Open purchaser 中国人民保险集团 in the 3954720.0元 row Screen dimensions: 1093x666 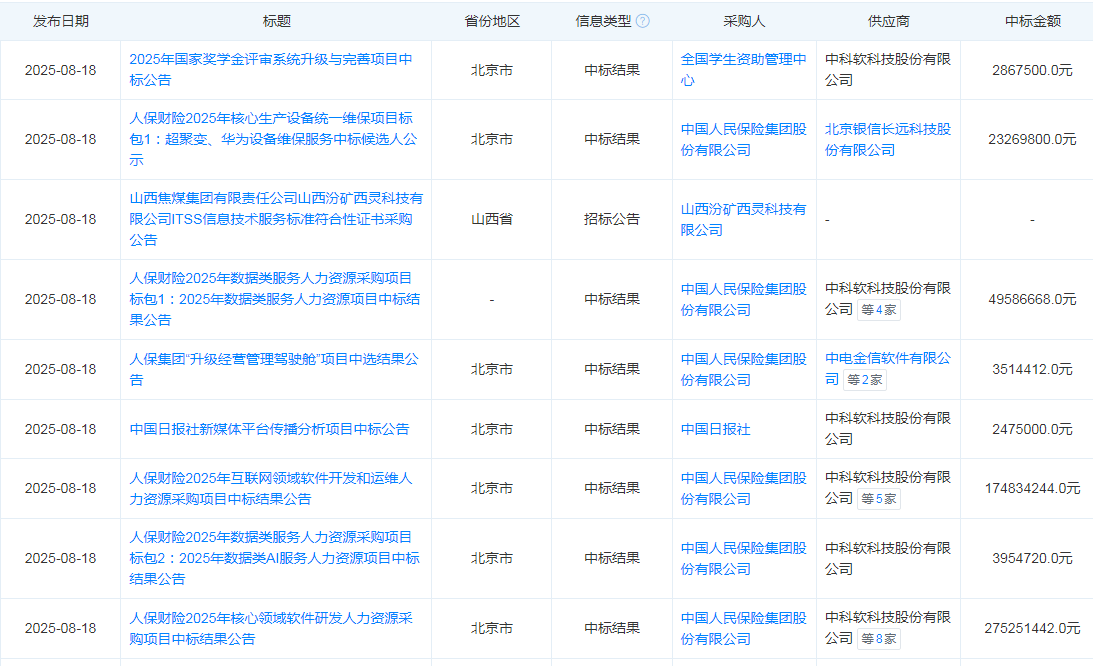tap(744, 559)
